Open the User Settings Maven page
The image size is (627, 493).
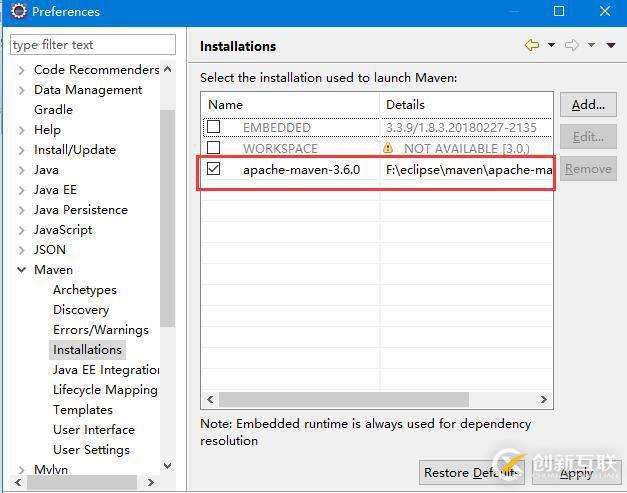(x=92, y=449)
